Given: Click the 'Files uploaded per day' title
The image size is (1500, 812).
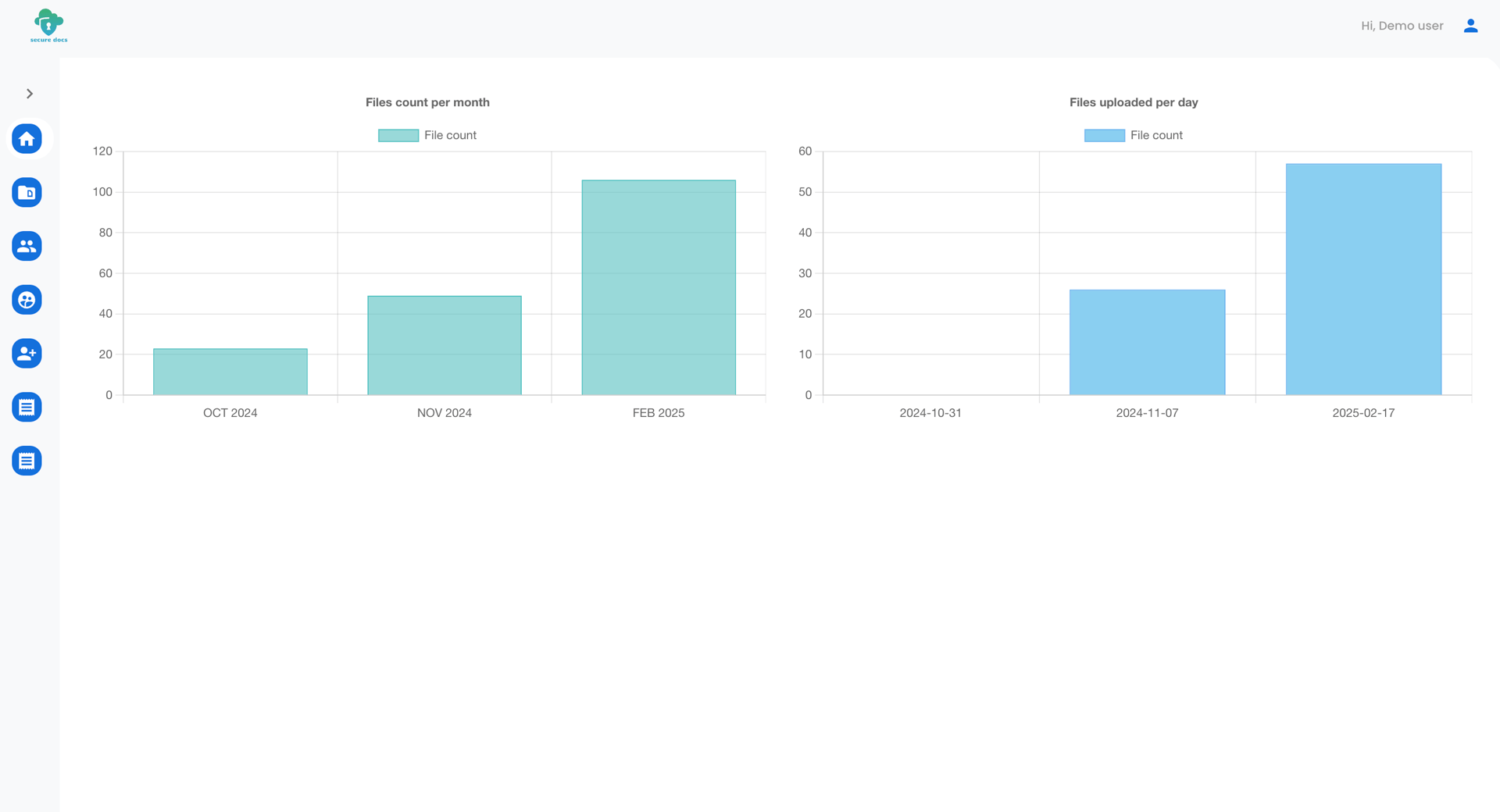Looking at the screenshot, I should pos(1134,102).
